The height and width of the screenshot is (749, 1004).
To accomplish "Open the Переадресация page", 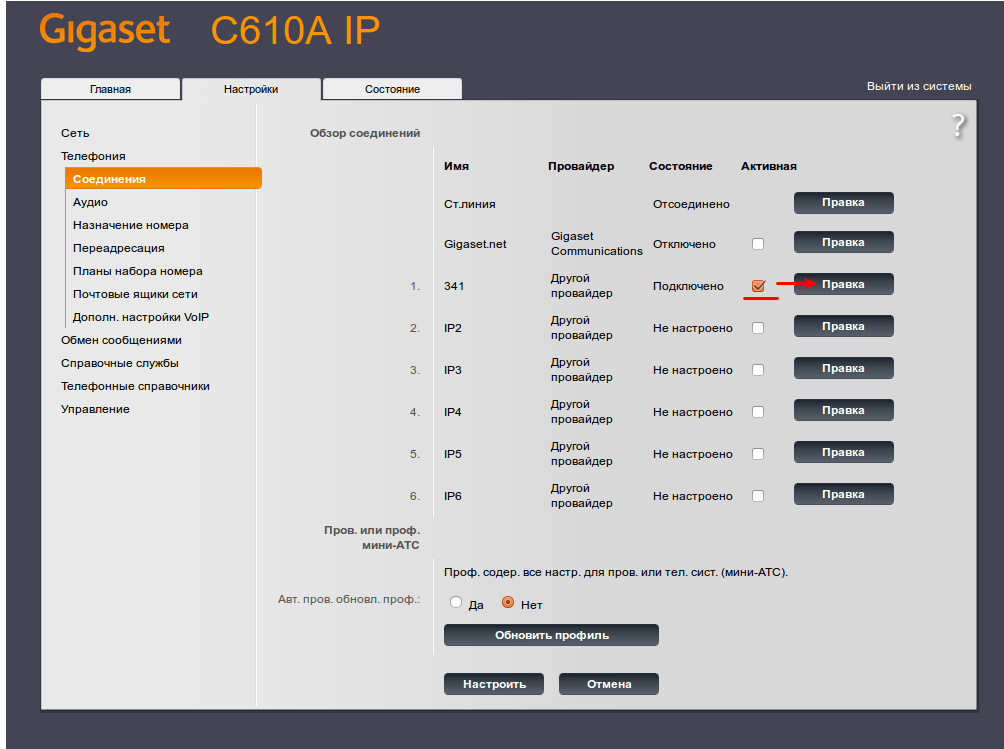I will point(118,248).
